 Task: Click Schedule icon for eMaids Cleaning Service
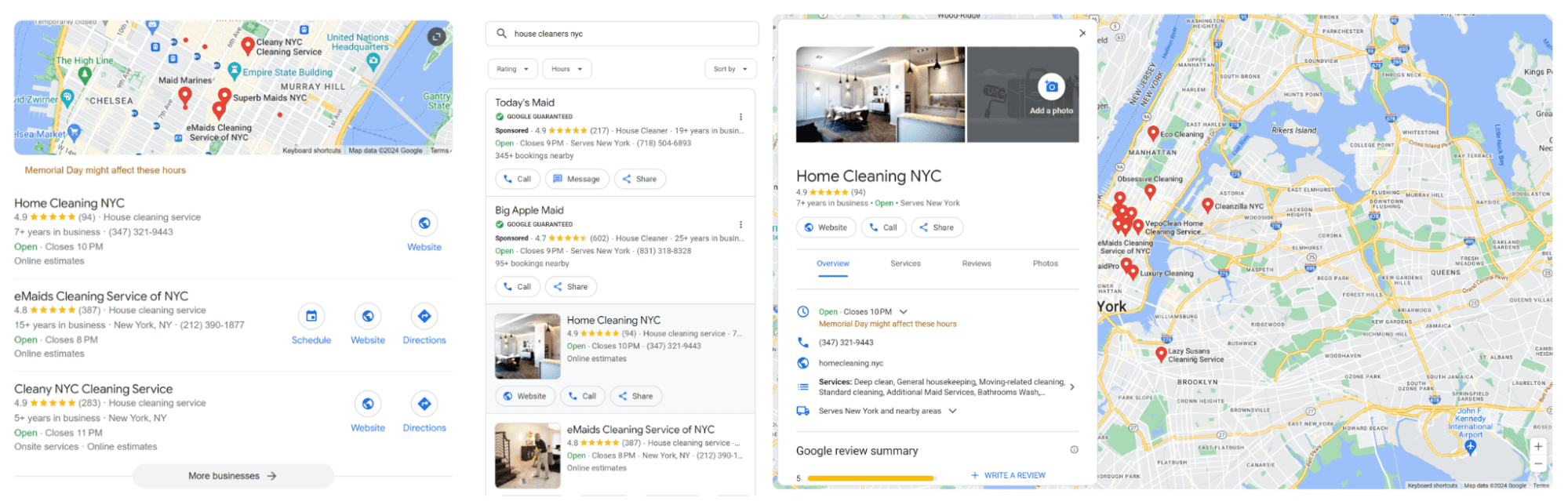tap(311, 317)
